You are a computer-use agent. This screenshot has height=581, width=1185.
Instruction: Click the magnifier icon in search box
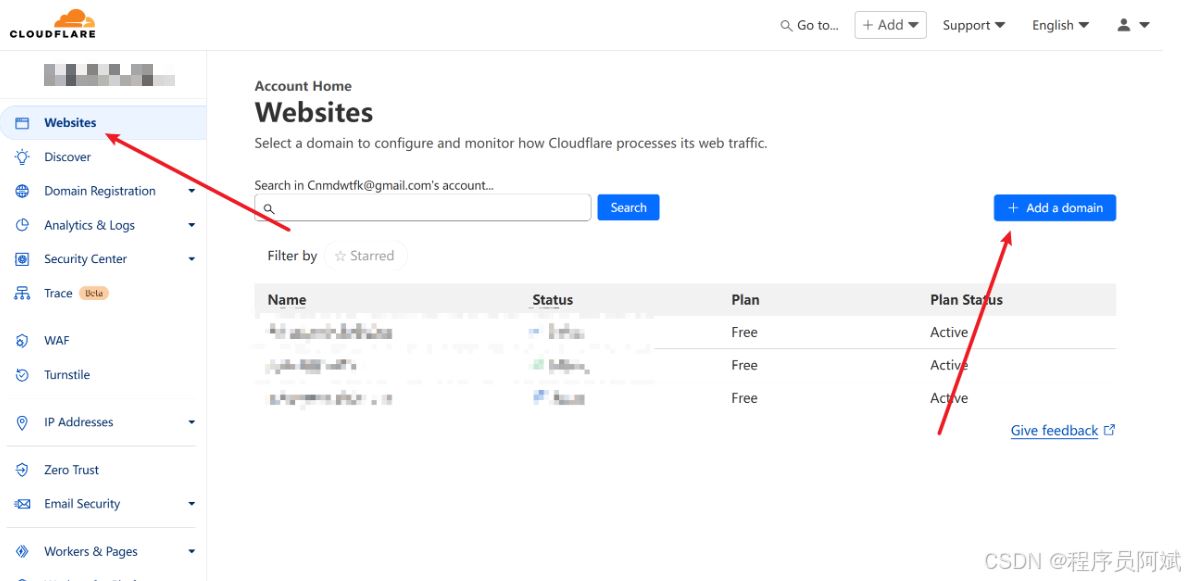click(x=268, y=209)
